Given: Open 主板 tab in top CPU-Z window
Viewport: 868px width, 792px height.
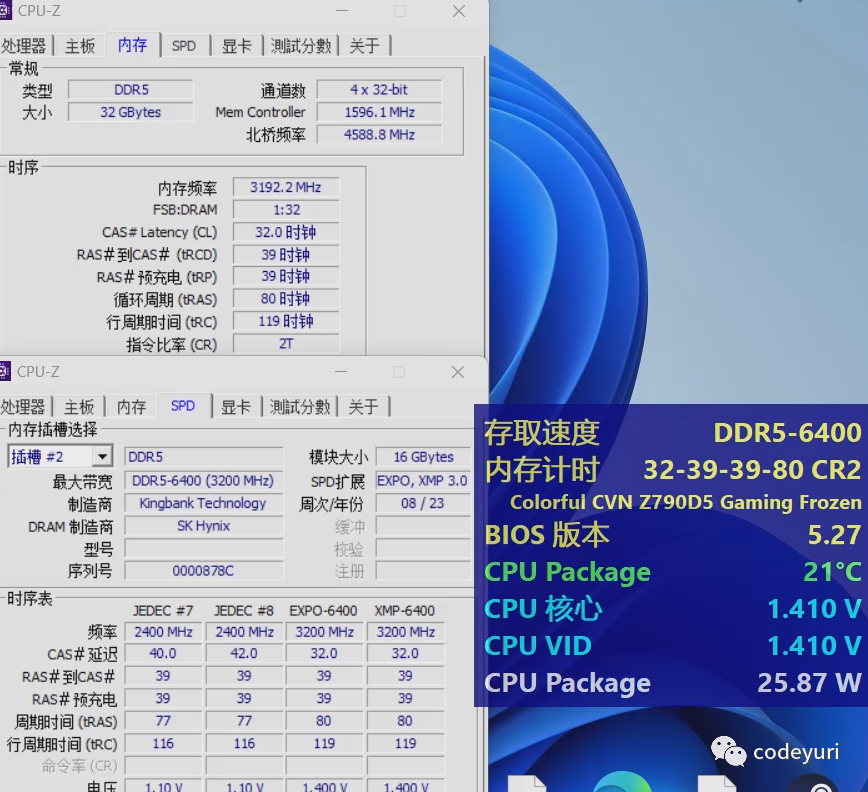Looking at the screenshot, I should (x=80, y=46).
